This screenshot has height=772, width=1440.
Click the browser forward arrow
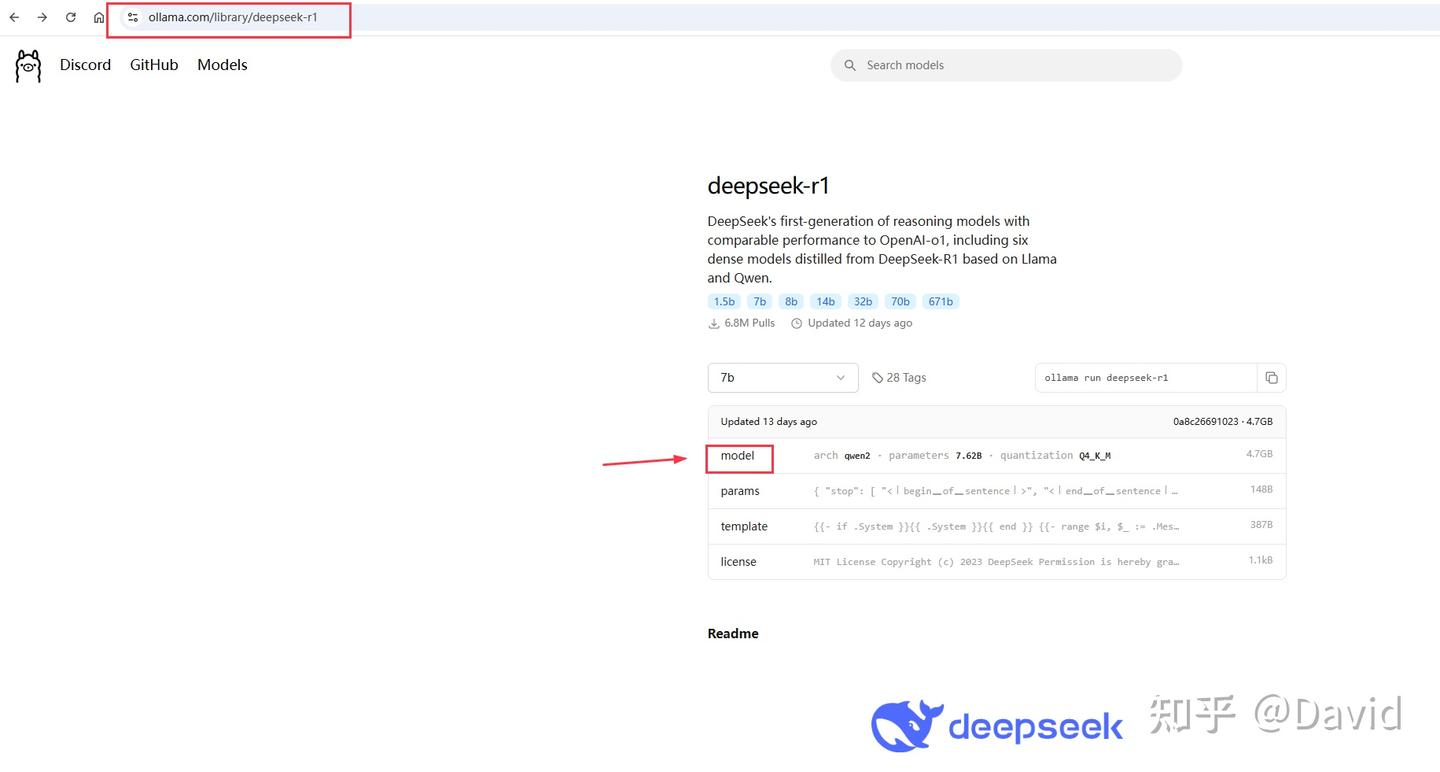[42, 17]
